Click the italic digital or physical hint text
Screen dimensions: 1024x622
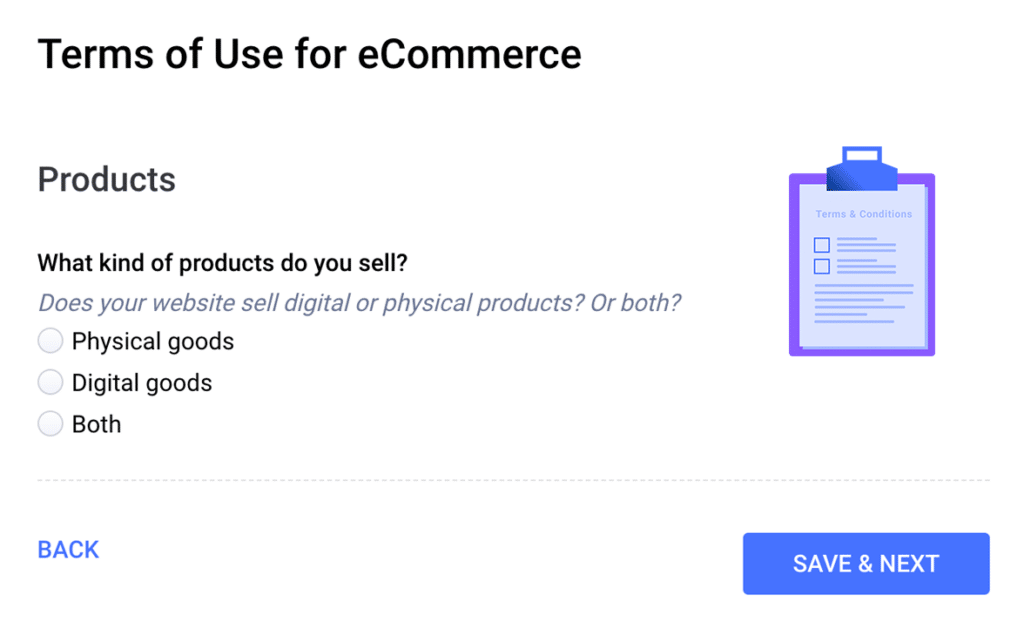click(359, 302)
